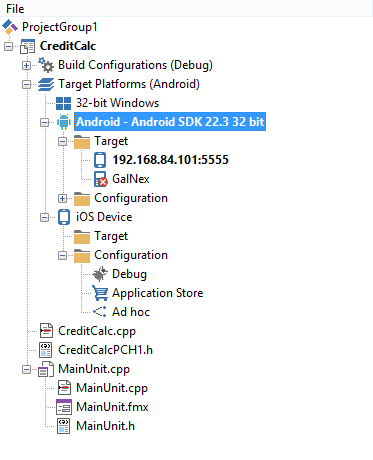Expand the Build Configurations (Debug) node
Image resolution: width=373 pixels, height=460 pixels.
(x=26, y=65)
